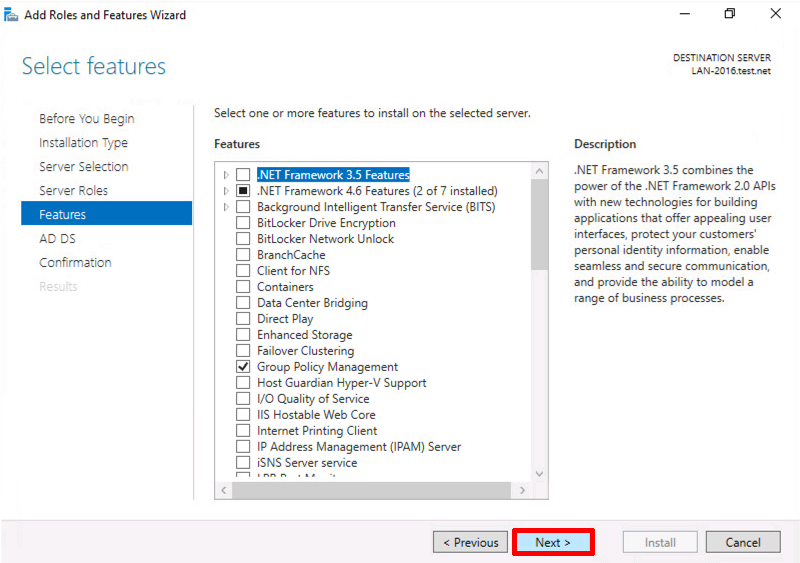800x563 pixels.
Task: Click the horizontal scroll left arrow
Action: [x=223, y=490]
